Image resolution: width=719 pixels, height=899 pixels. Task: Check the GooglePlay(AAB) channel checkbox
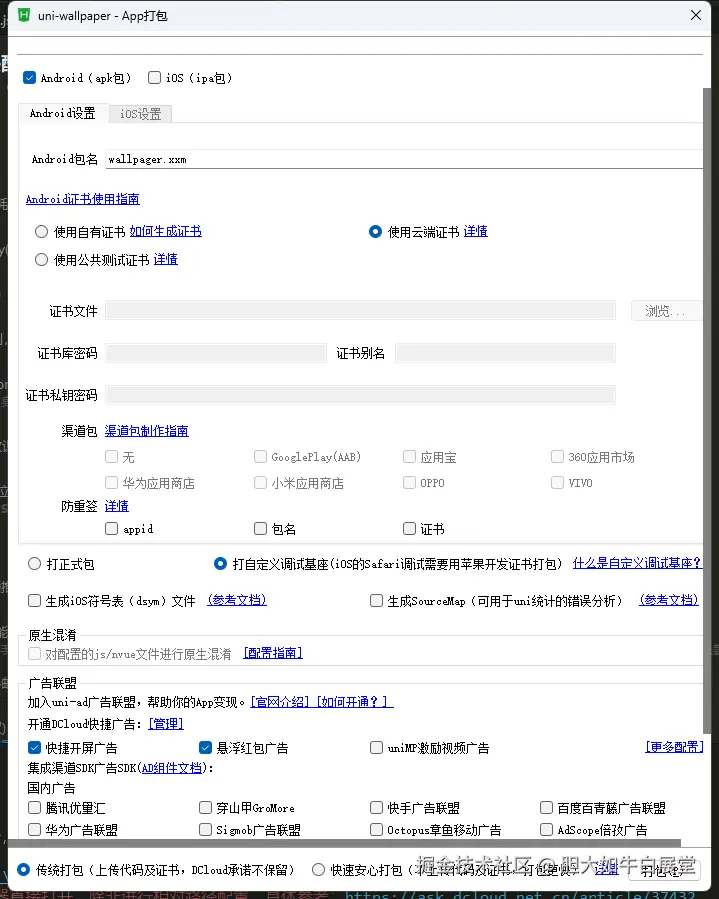click(x=260, y=456)
